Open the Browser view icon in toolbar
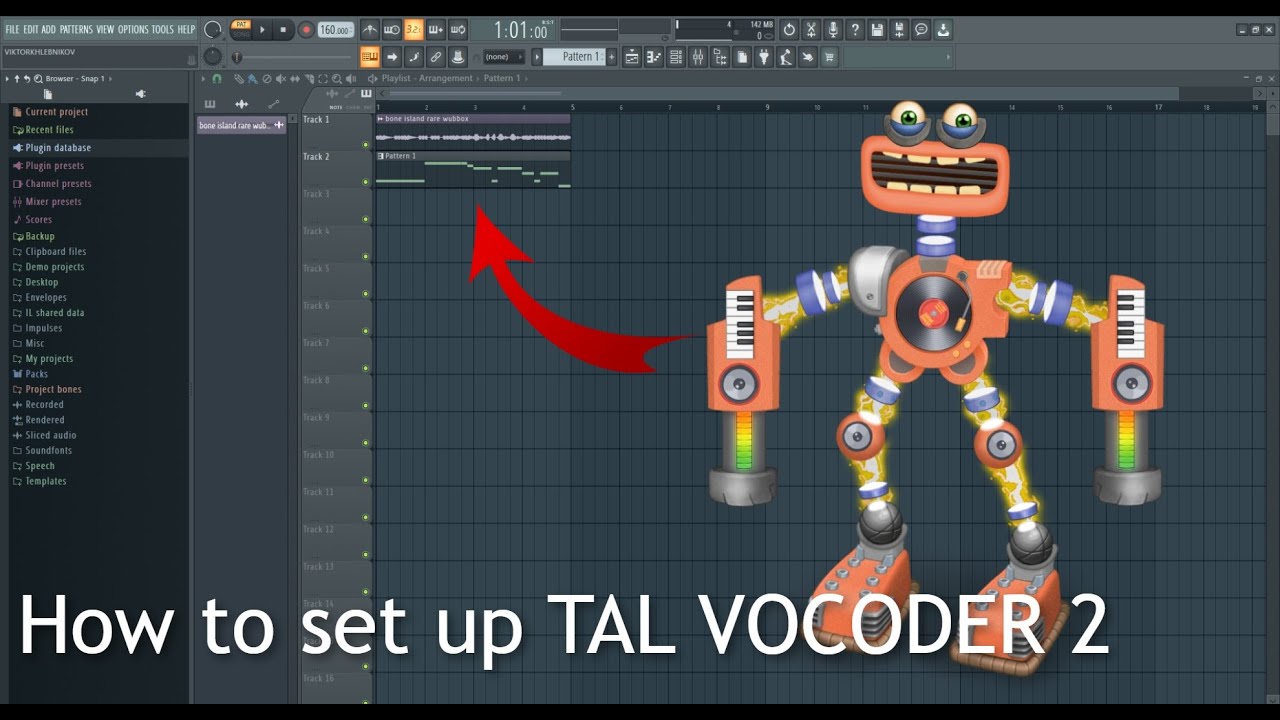The width and height of the screenshot is (1280, 720). 720,57
